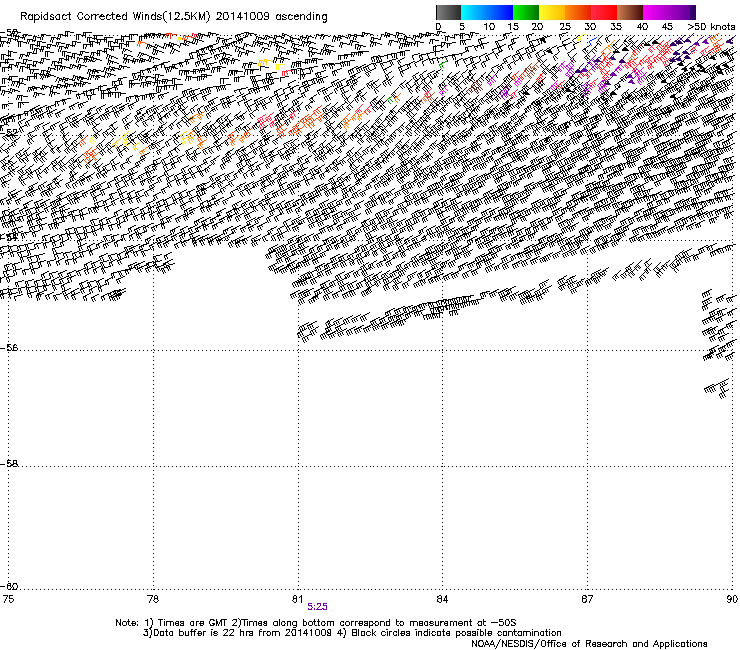Click the longitude label '75'

tap(8, 599)
